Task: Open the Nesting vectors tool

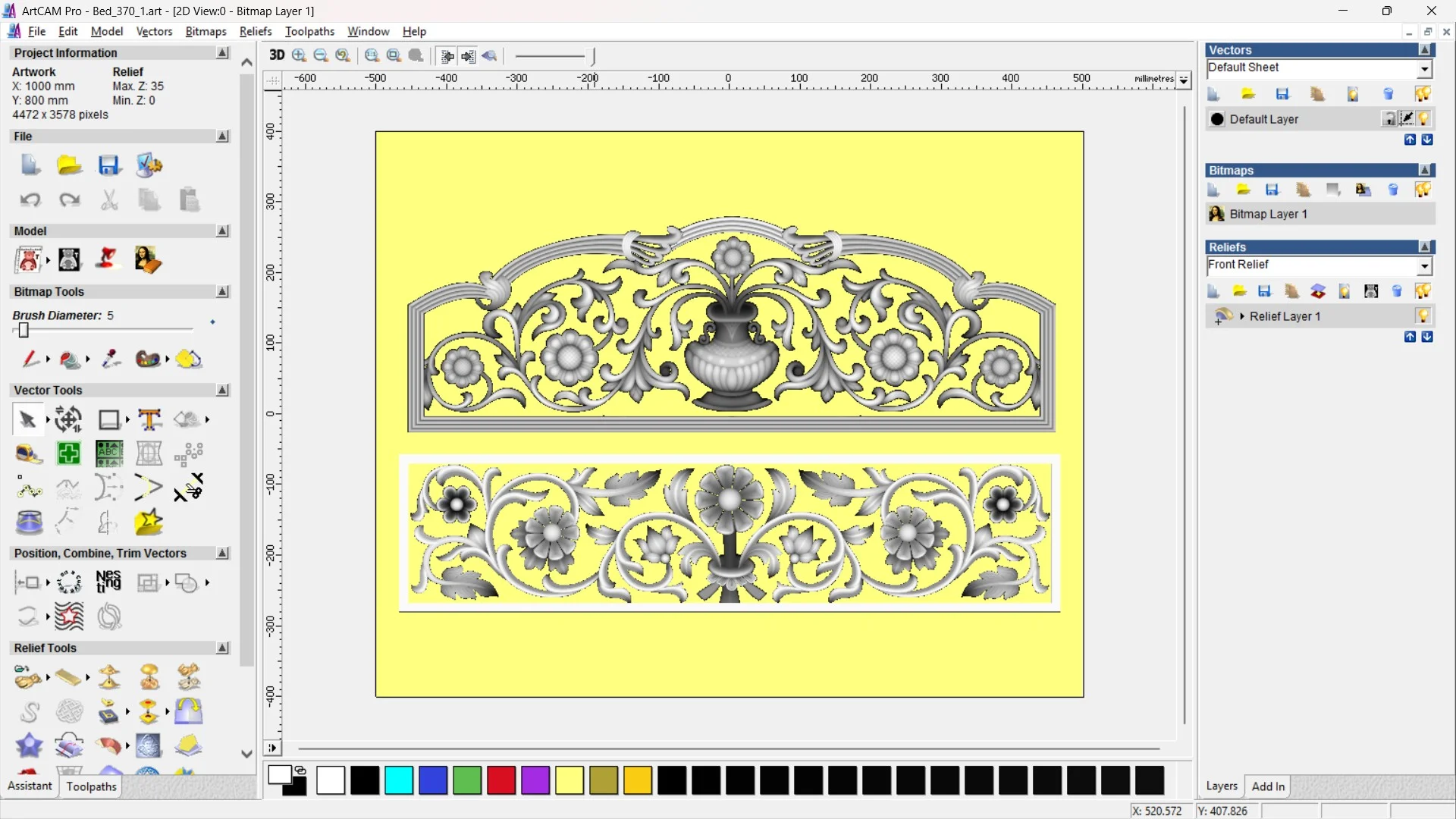Action: click(108, 582)
